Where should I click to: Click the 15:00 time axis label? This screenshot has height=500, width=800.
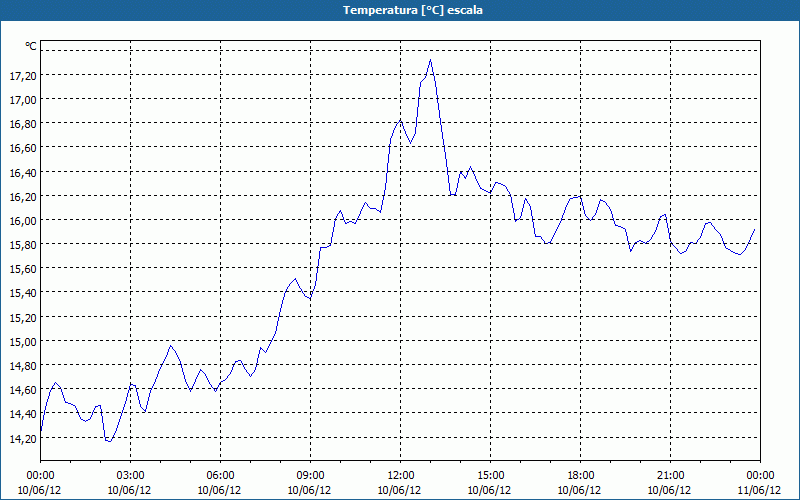[490, 476]
